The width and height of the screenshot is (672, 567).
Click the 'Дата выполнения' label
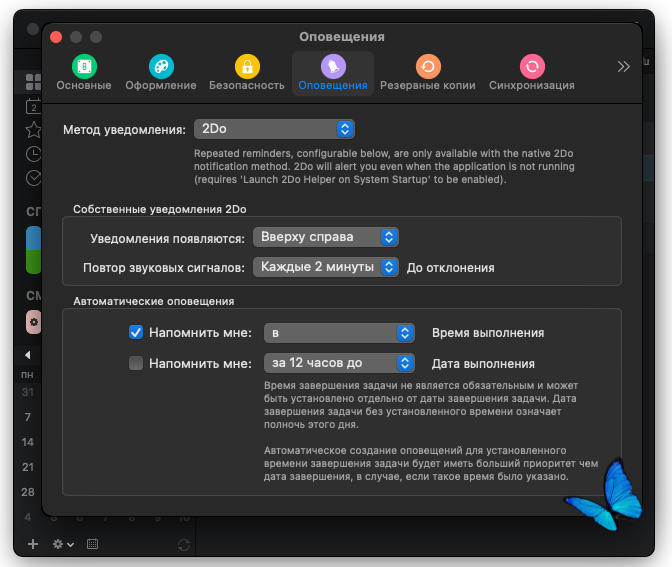pyautogui.click(x=483, y=364)
